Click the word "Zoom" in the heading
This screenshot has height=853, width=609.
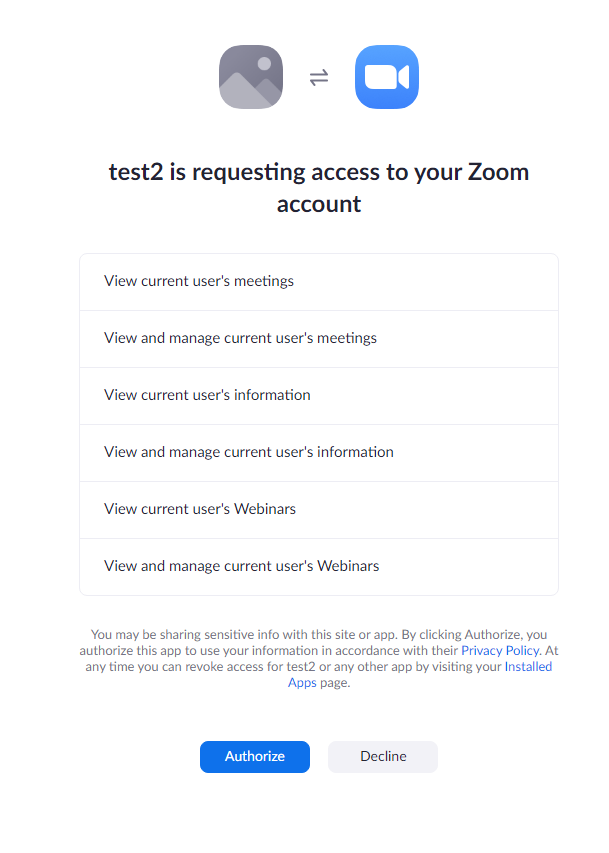pos(497,172)
